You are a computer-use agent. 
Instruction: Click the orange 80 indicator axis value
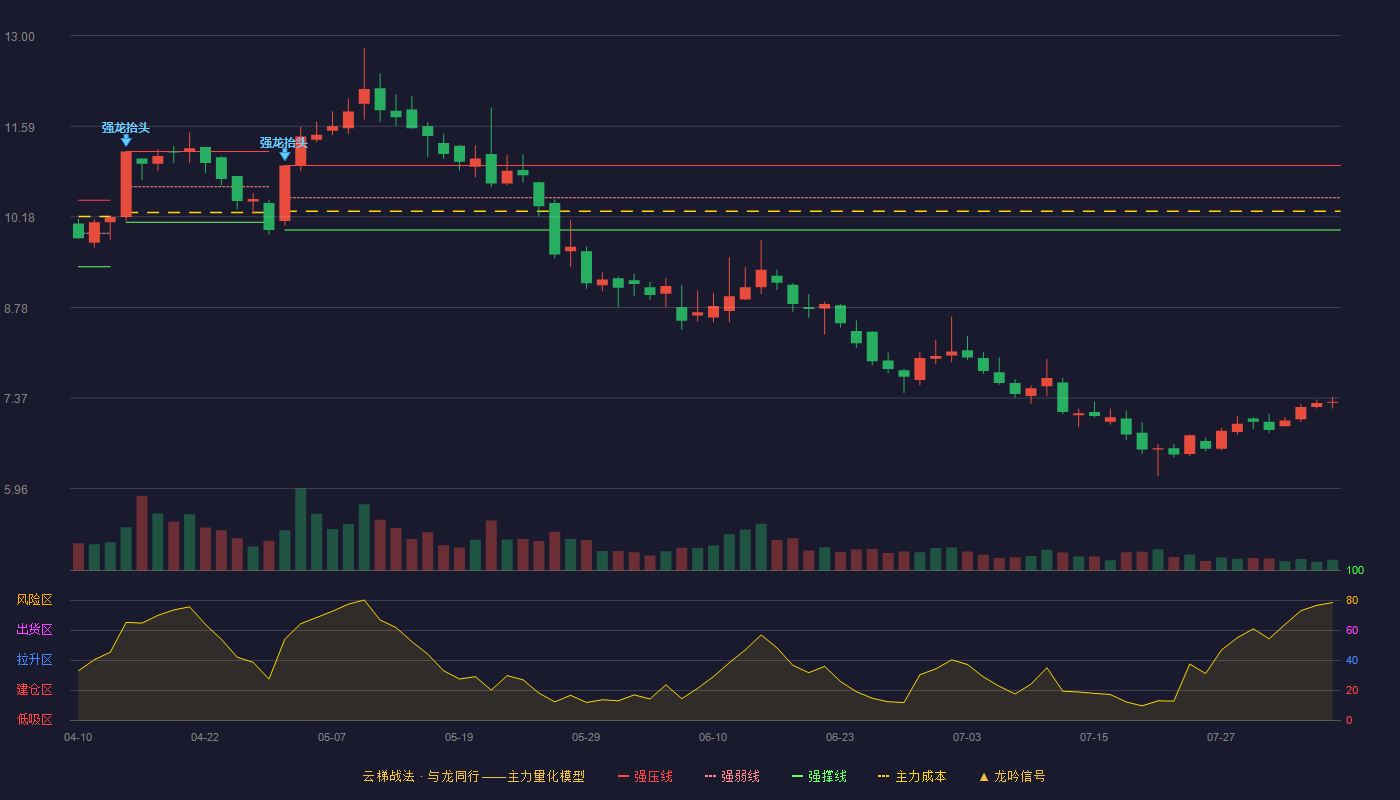(x=1352, y=600)
